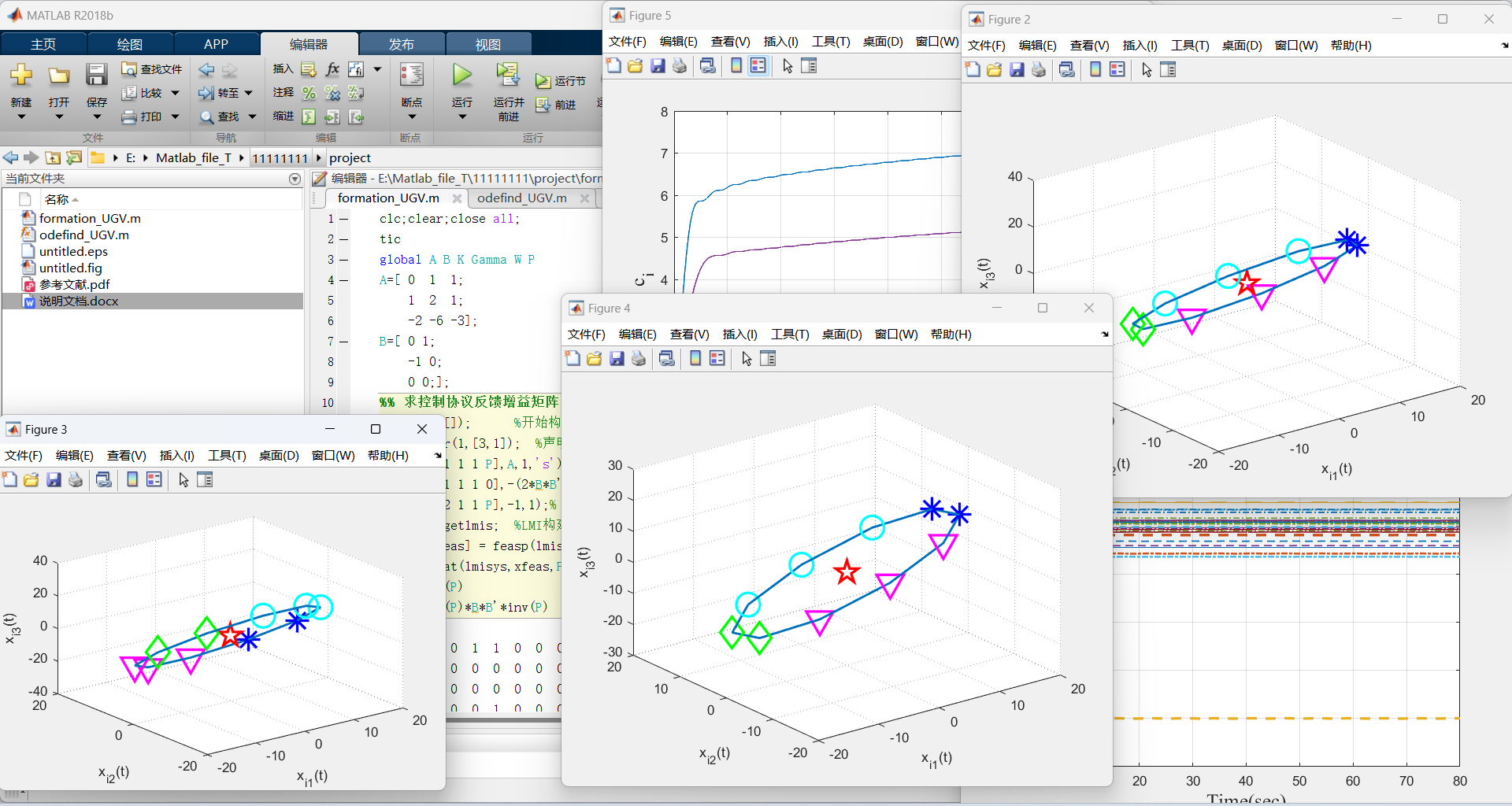
Task: Click the uncomment icon with X
Action: point(332,93)
